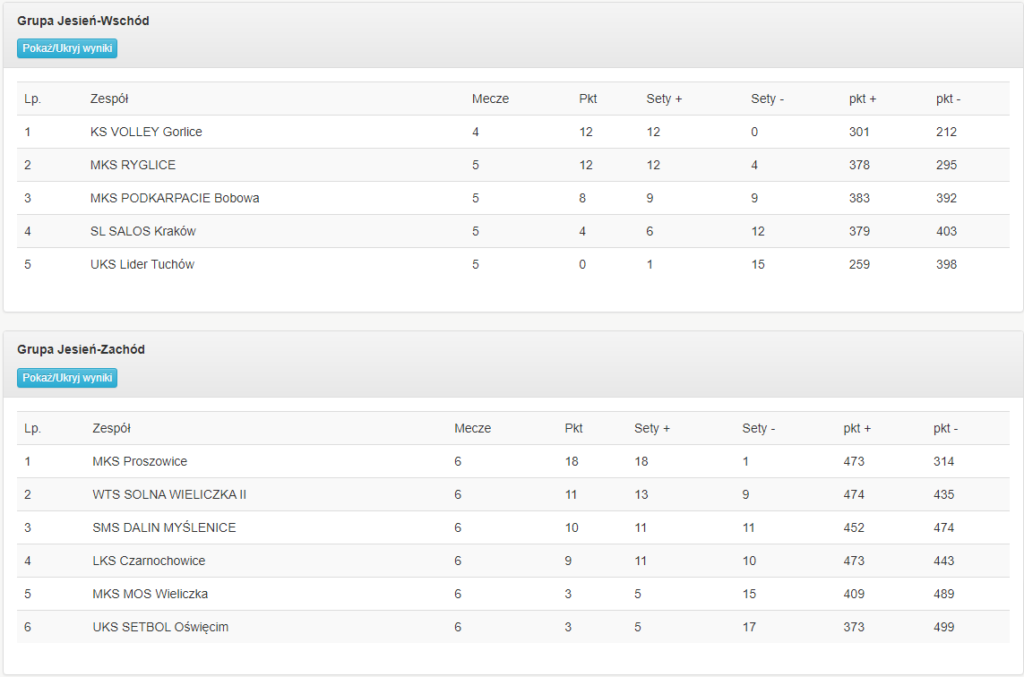Click the Sety + header in Zachód table
Screen dimensions: 1024x677
click(x=652, y=429)
